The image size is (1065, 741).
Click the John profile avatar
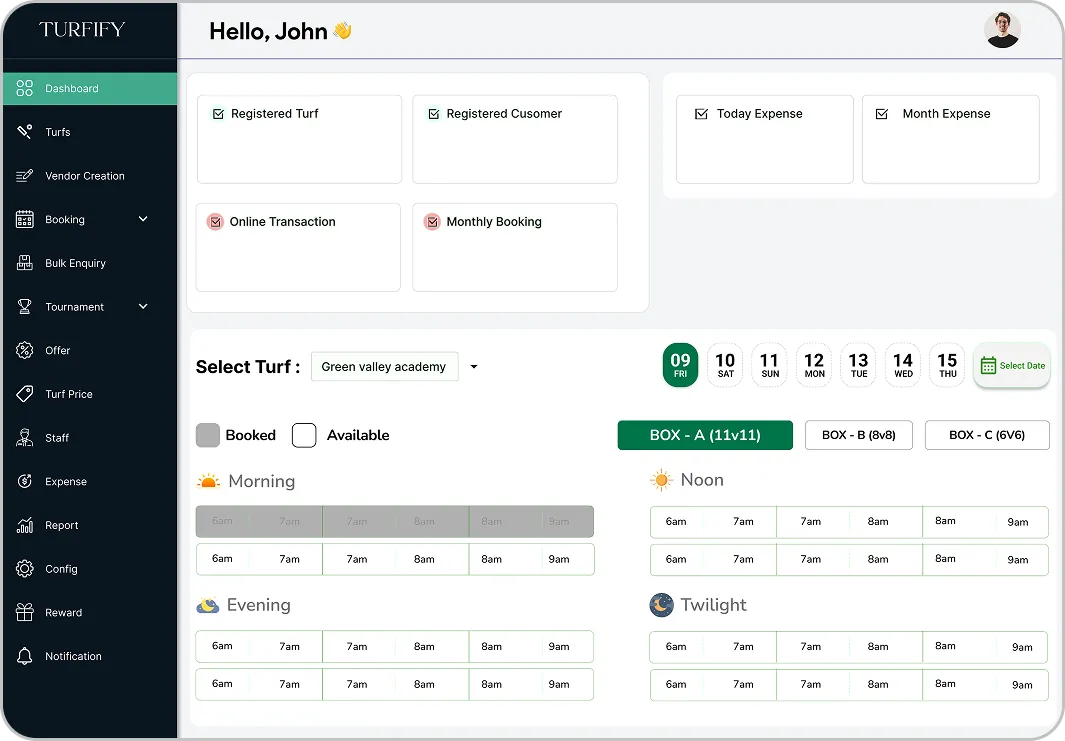[x=1002, y=29]
